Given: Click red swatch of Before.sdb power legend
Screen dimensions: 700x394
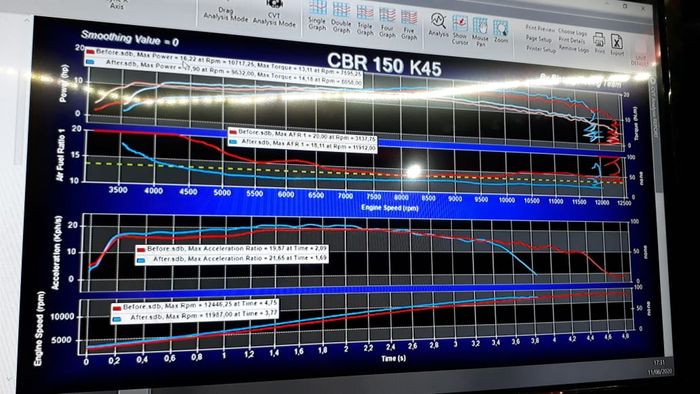Looking at the screenshot, I should click(x=90, y=52).
